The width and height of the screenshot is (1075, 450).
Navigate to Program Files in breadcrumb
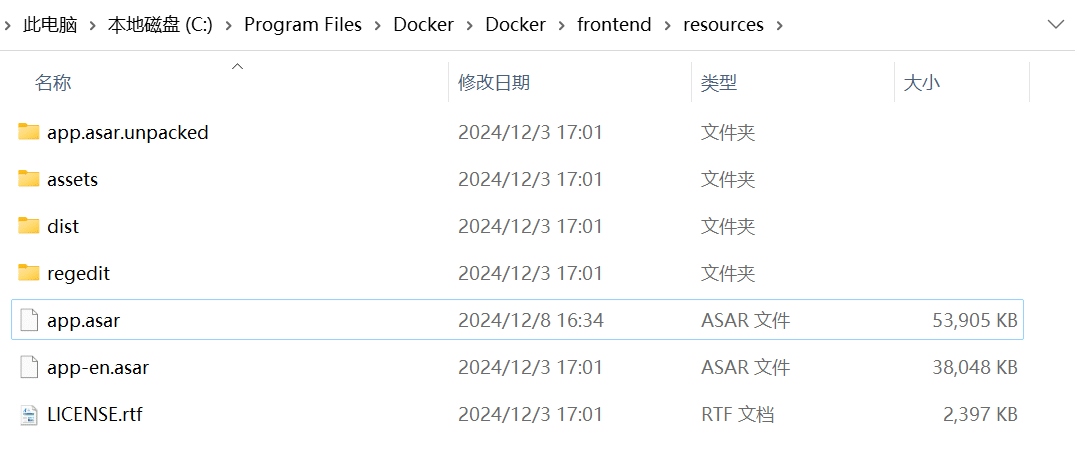coord(303,25)
